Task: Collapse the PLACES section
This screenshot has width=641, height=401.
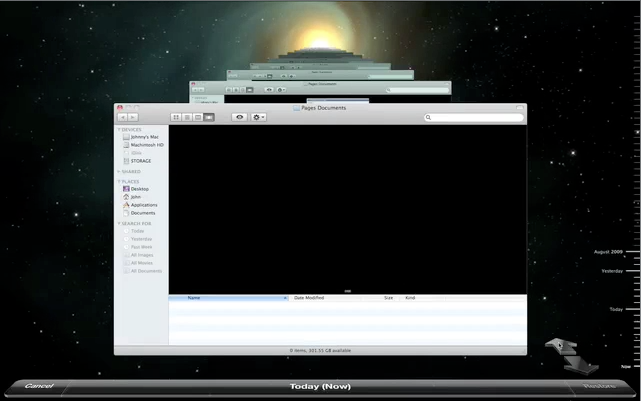Action: coord(119,181)
